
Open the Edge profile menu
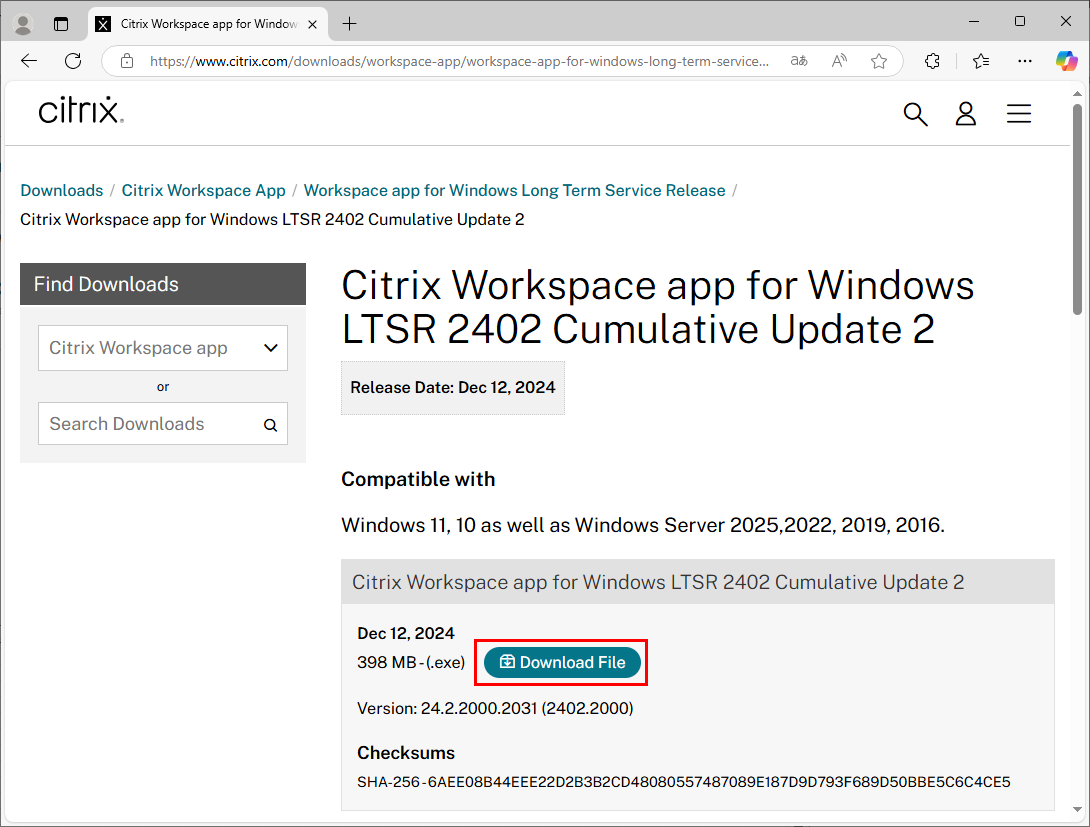pyautogui.click(x=22, y=23)
